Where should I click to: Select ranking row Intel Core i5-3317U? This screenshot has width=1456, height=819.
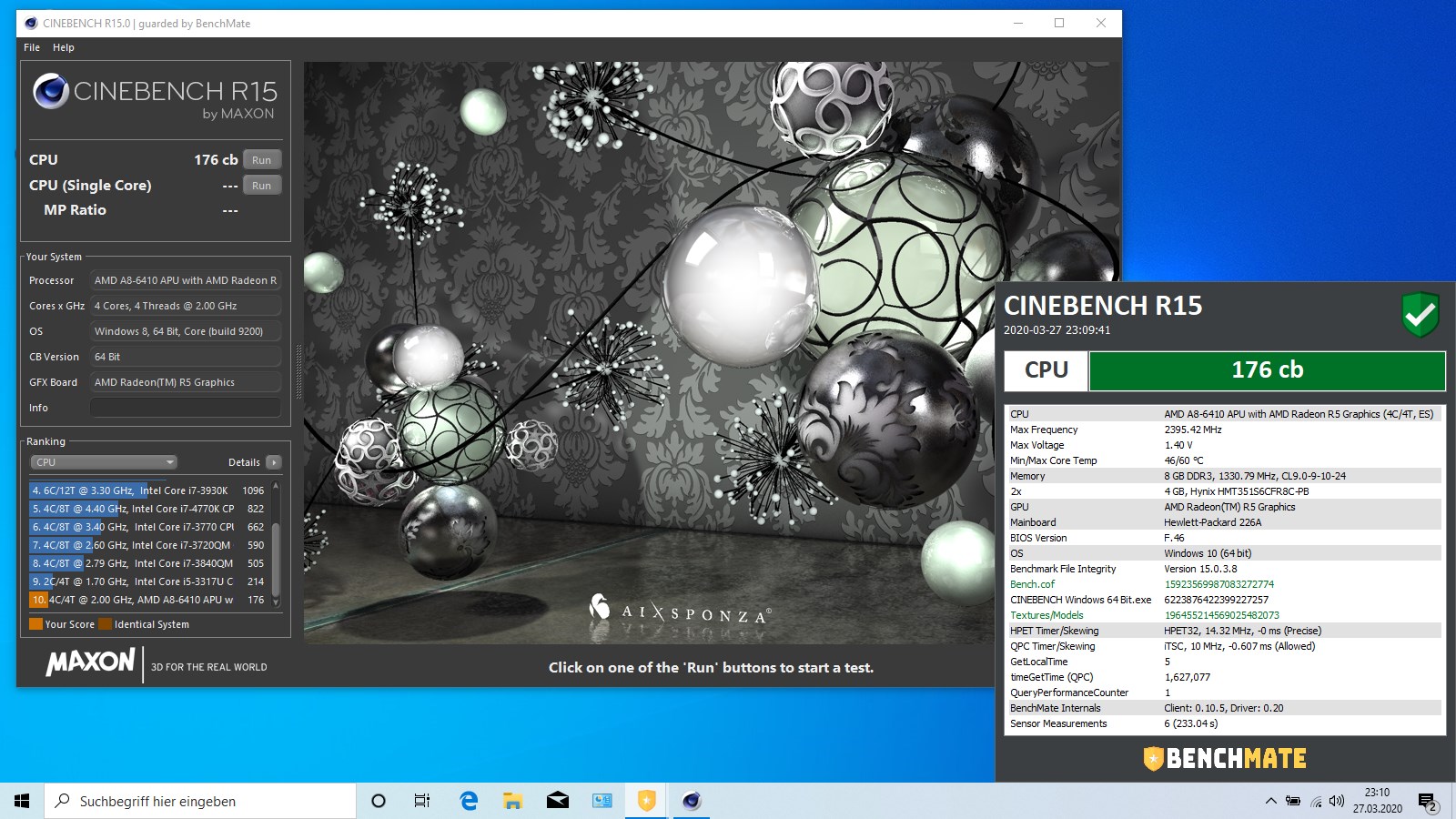148,581
